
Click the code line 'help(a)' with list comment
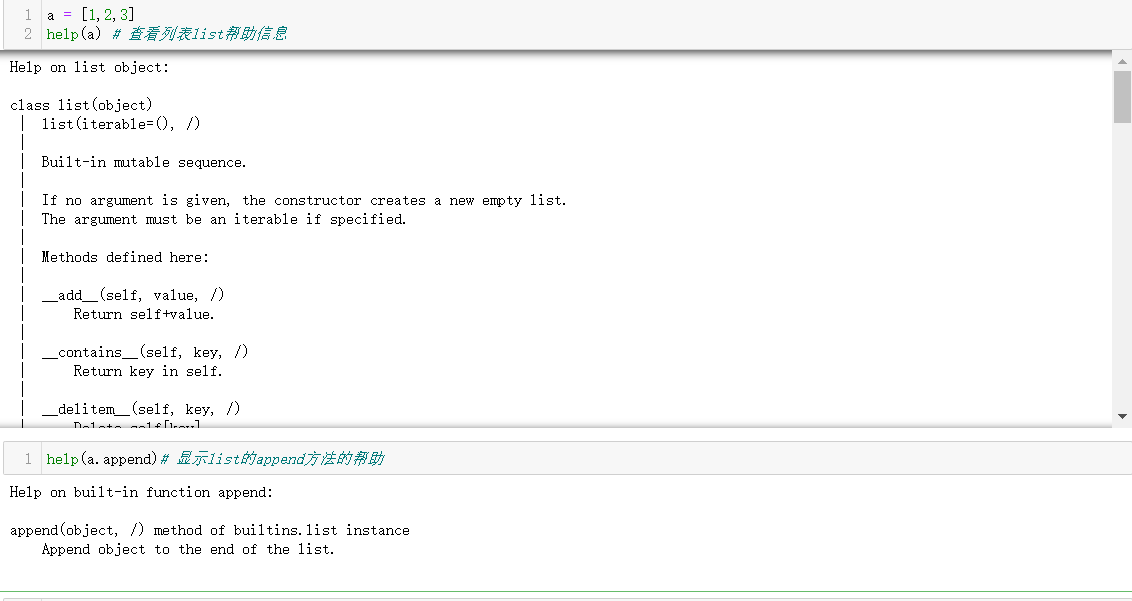pyautogui.click(x=167, y=34)
